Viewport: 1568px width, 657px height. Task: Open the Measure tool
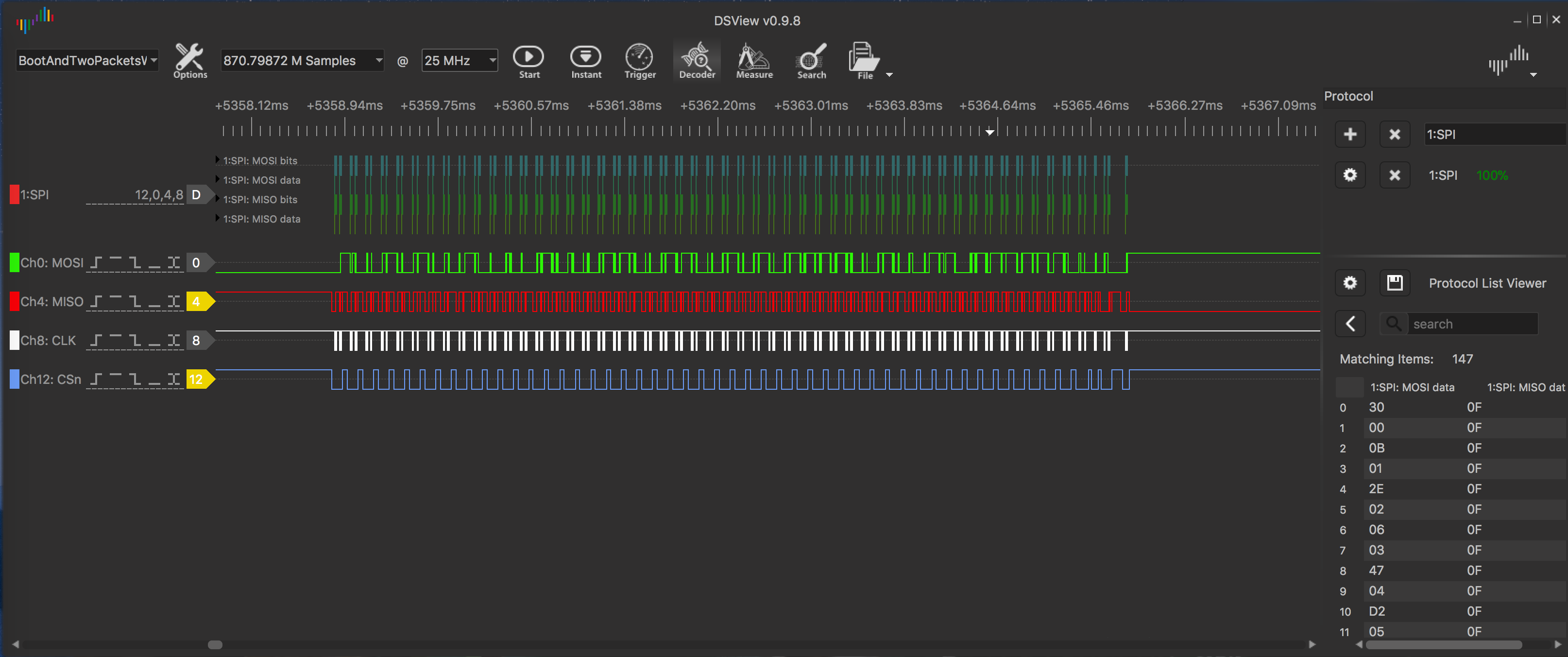753,61
